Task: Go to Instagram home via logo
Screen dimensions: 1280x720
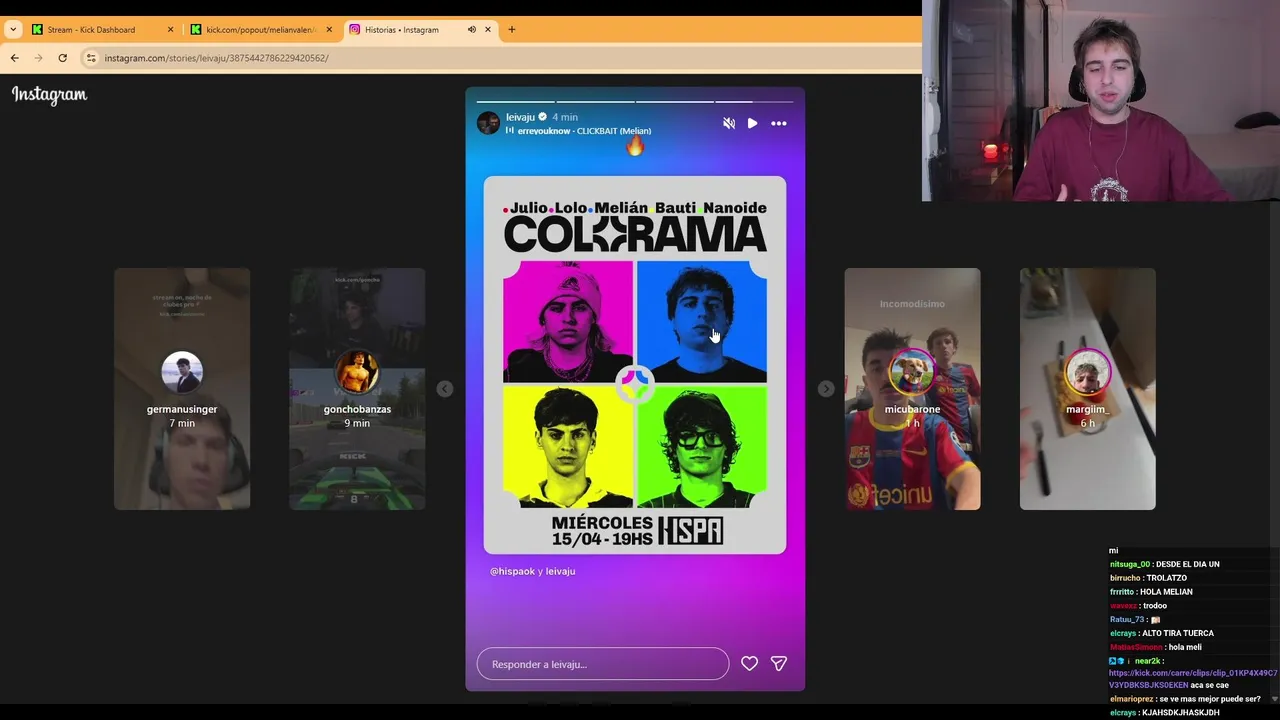Action: click(49, 95)
